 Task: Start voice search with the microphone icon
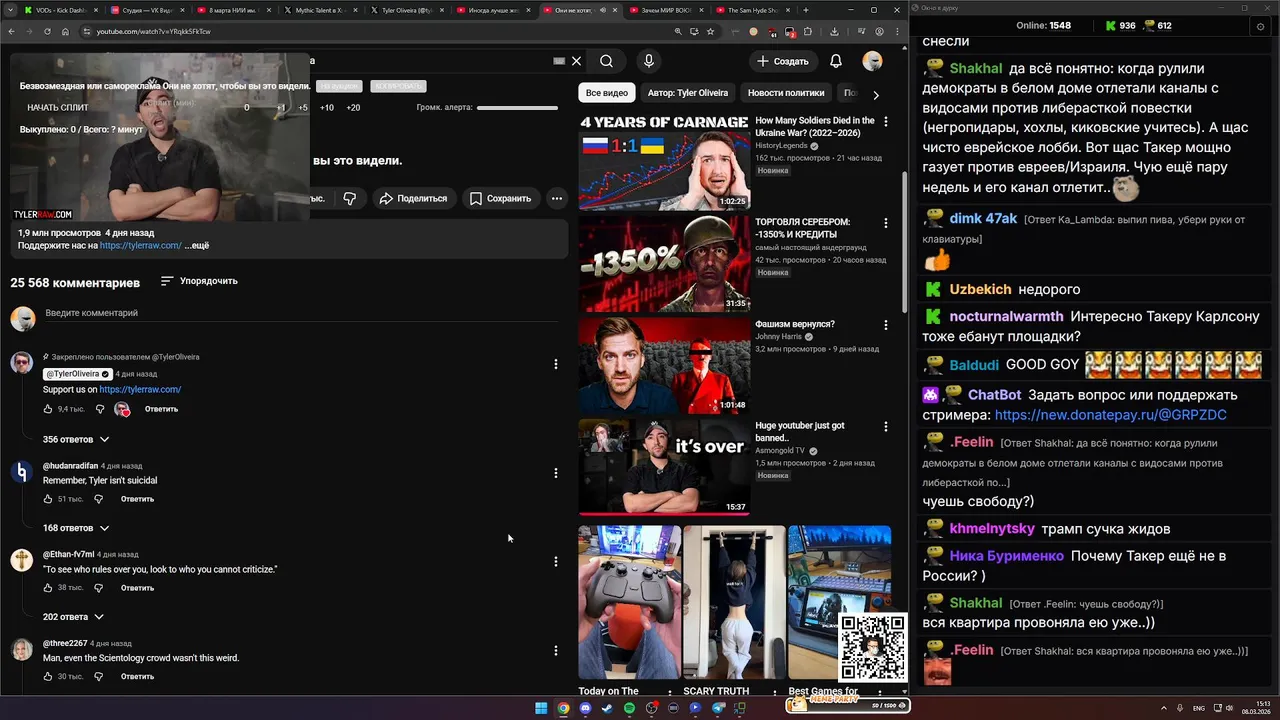point(649,61)
